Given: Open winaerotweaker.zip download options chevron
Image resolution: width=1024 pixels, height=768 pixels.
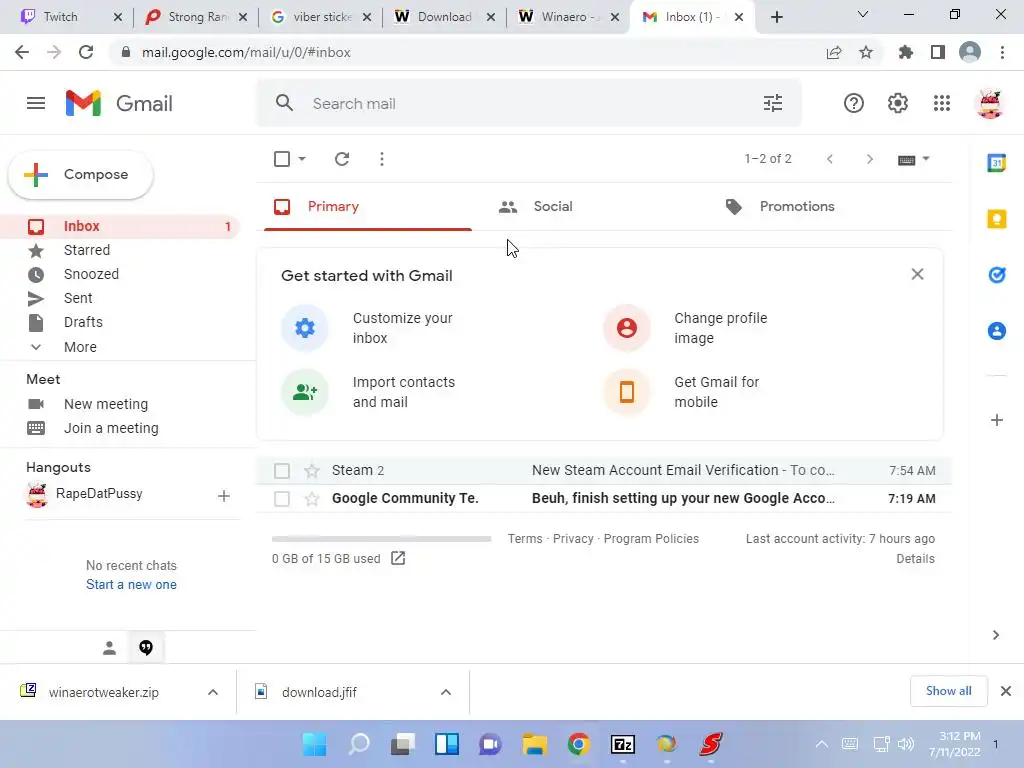Looking at the screenshot, I should pyautogui.click(x=212, y=692).
